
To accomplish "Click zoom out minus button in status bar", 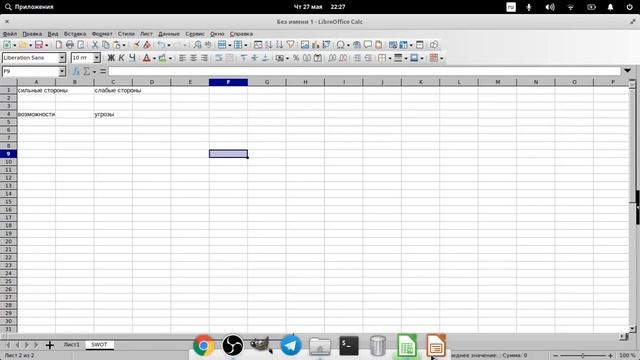I will click(555, 356).
